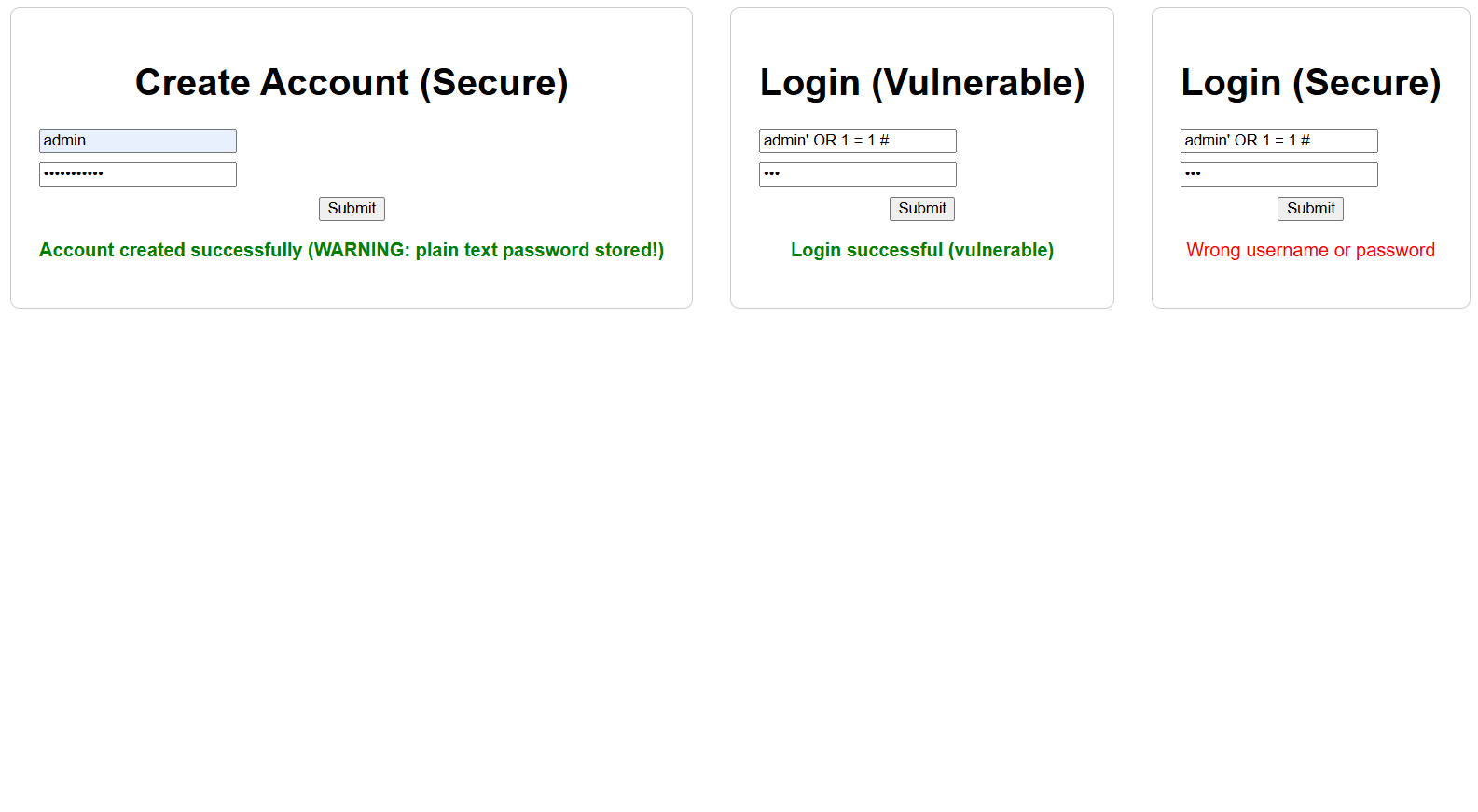Click the Create Account (Secure) heading
This screenshot has width=1478, height=812.
pyautogui.click(x=352, y=82)
